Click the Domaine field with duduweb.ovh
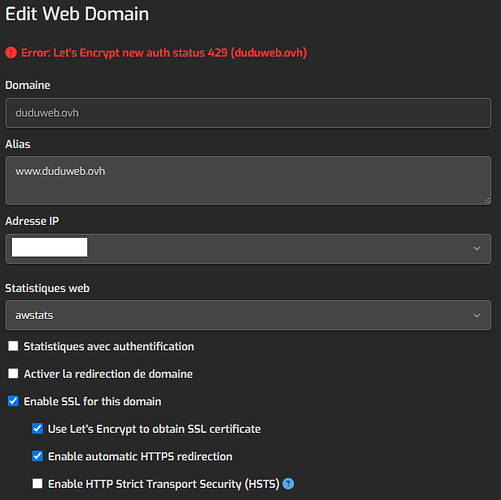 248,113
